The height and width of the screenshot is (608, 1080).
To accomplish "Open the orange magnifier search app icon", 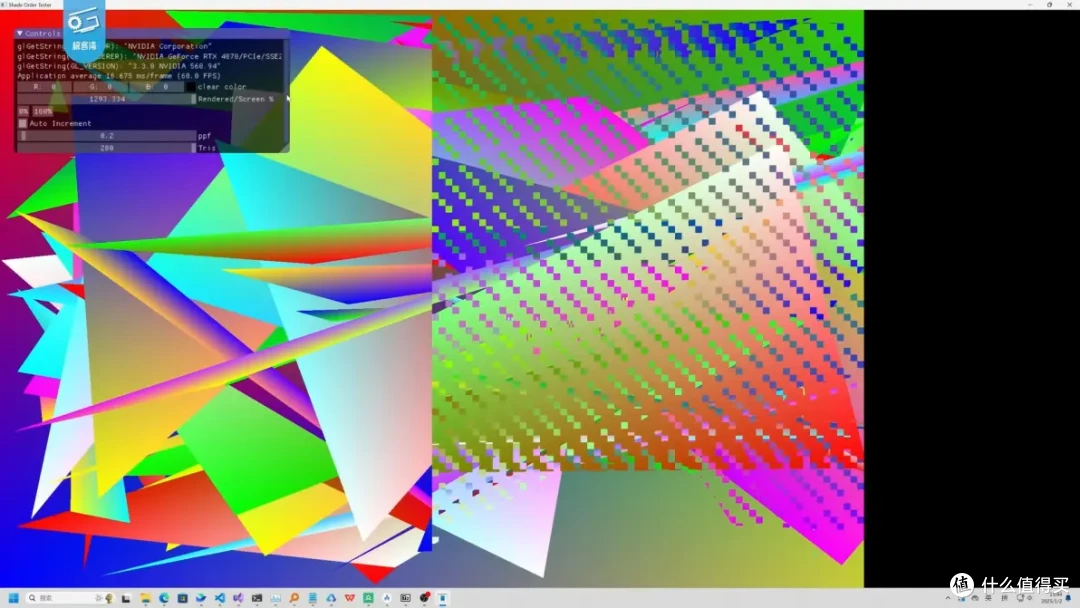I will (294, 598).
